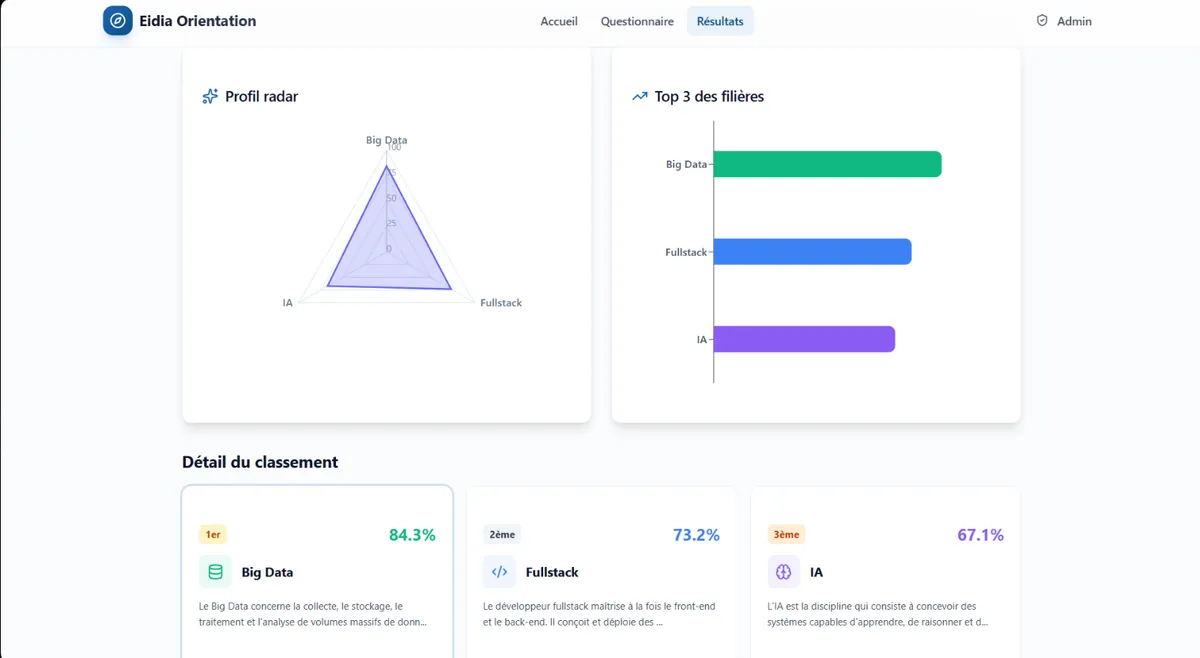Click the 84.3% score

412,535
